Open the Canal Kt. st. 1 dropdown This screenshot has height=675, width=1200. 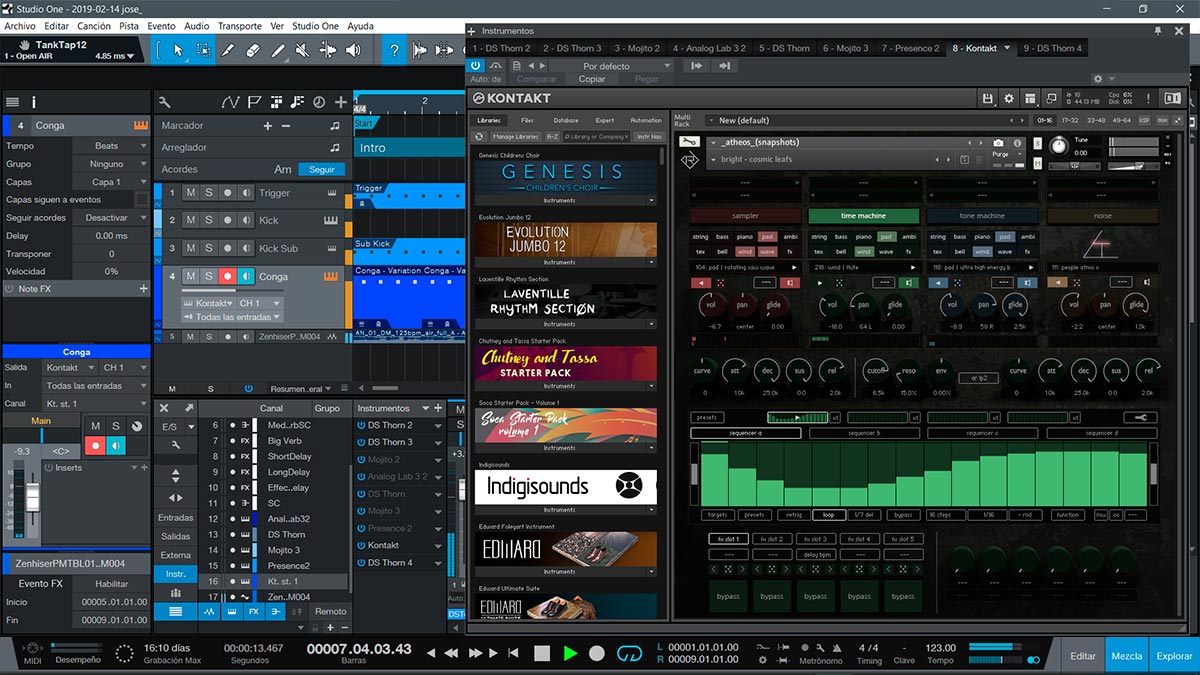coord(97,404)
